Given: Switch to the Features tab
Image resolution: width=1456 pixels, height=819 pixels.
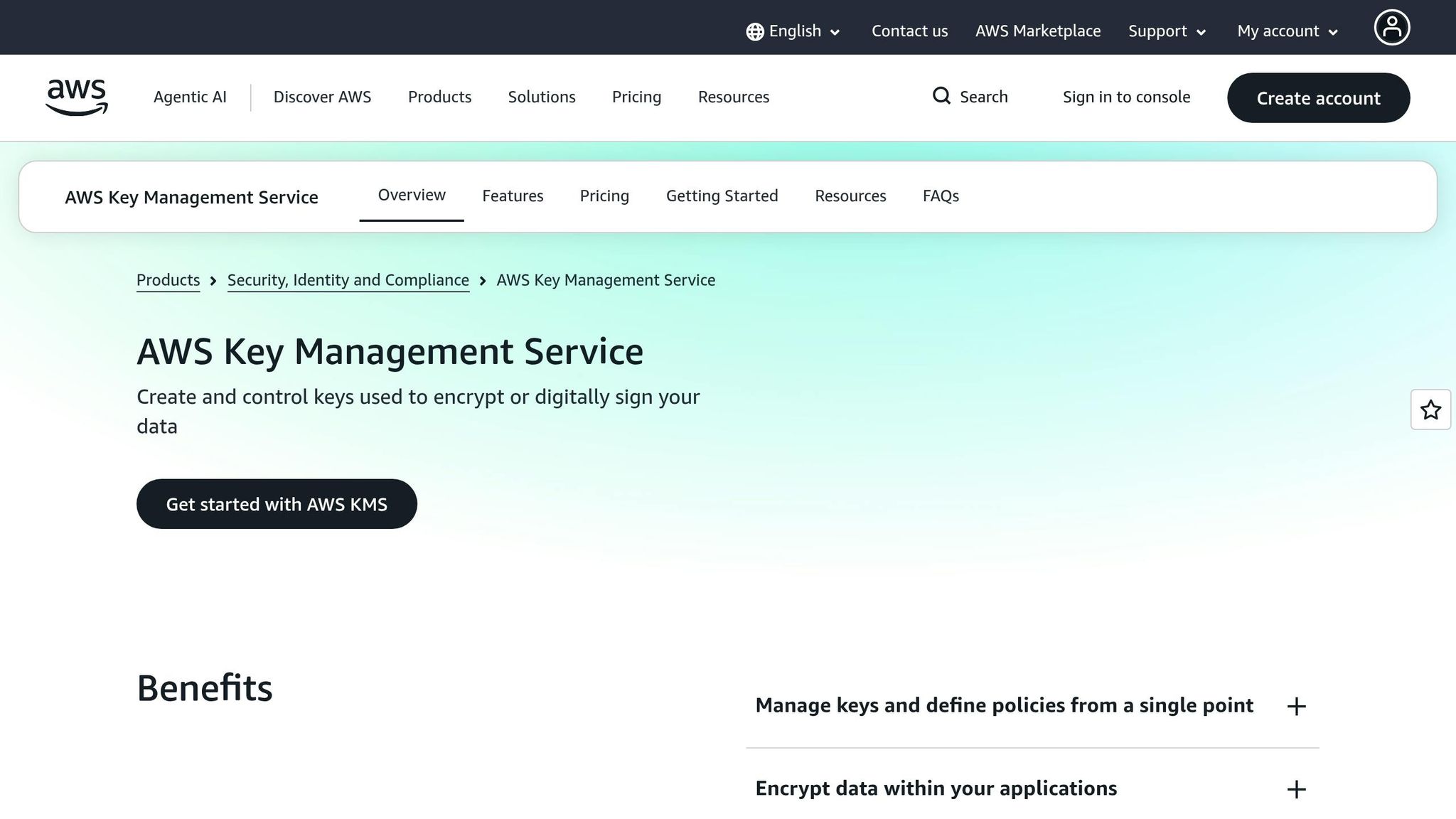Looking at the screenshot, I should (513, 196).
